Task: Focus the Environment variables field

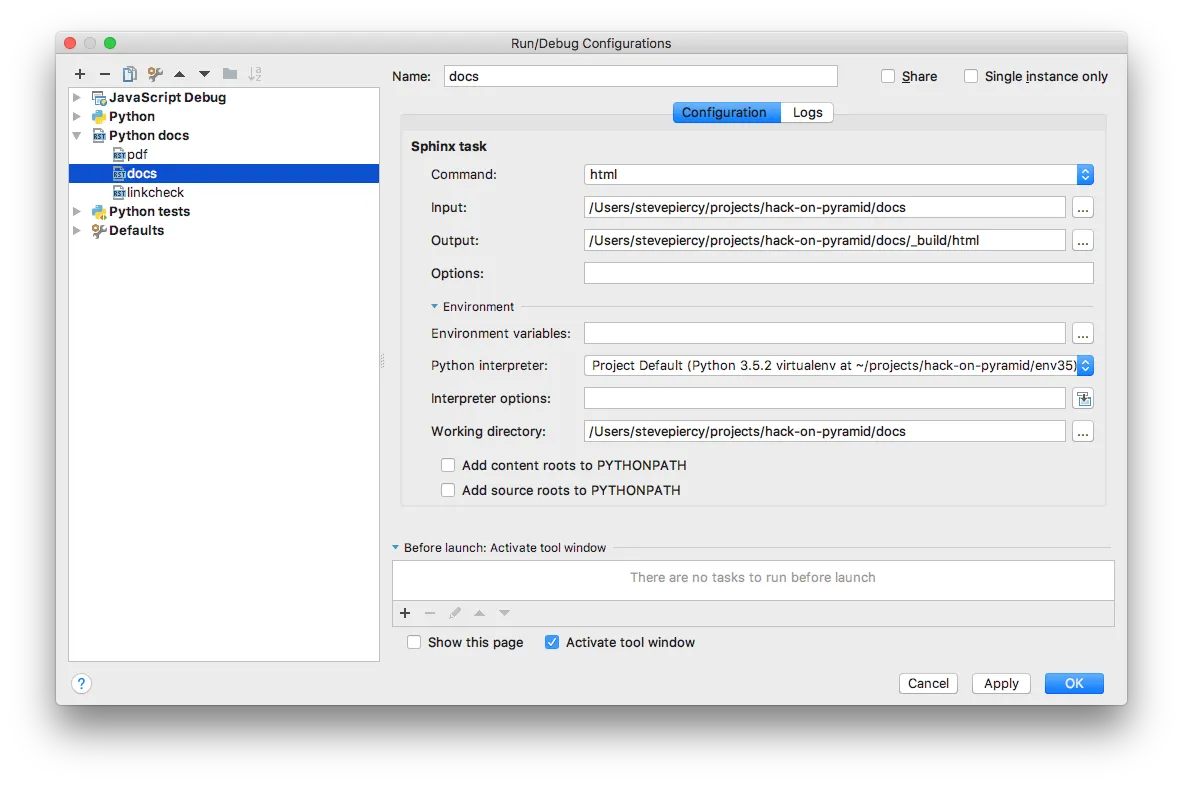Action: [x=825, y=334]
